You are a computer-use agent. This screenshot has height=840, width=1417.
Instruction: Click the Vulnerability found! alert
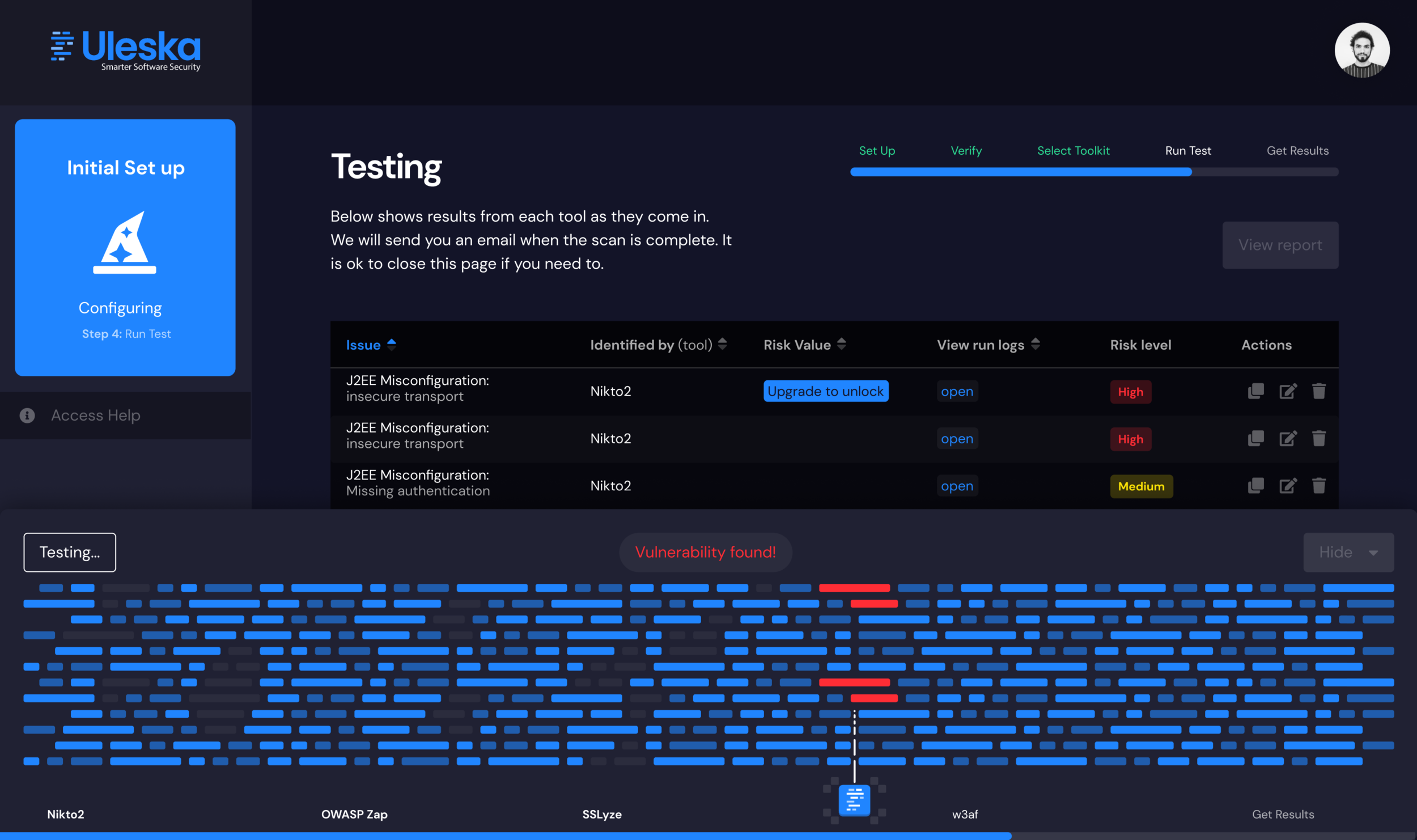(x=705, y=552)
